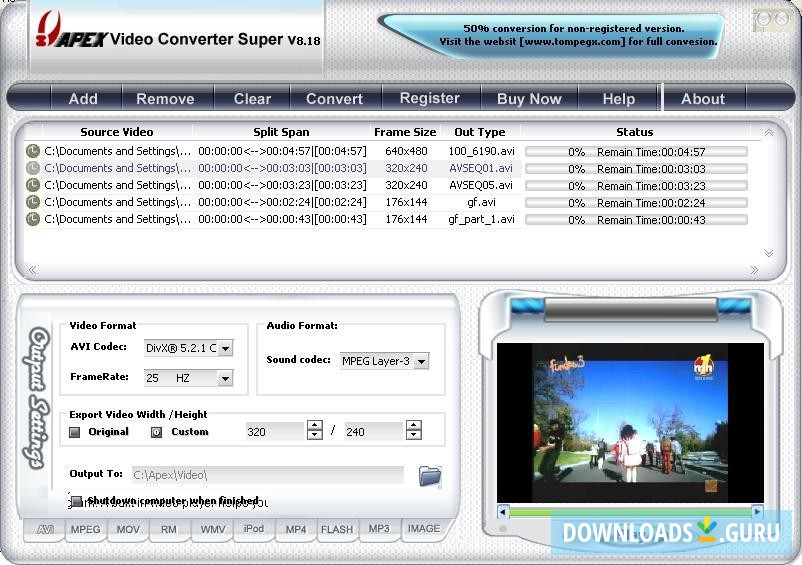This screenshot has width=802, height=565.
Task: Click the clock icon of the 100_6190.avi row
Action: point(33,151)
